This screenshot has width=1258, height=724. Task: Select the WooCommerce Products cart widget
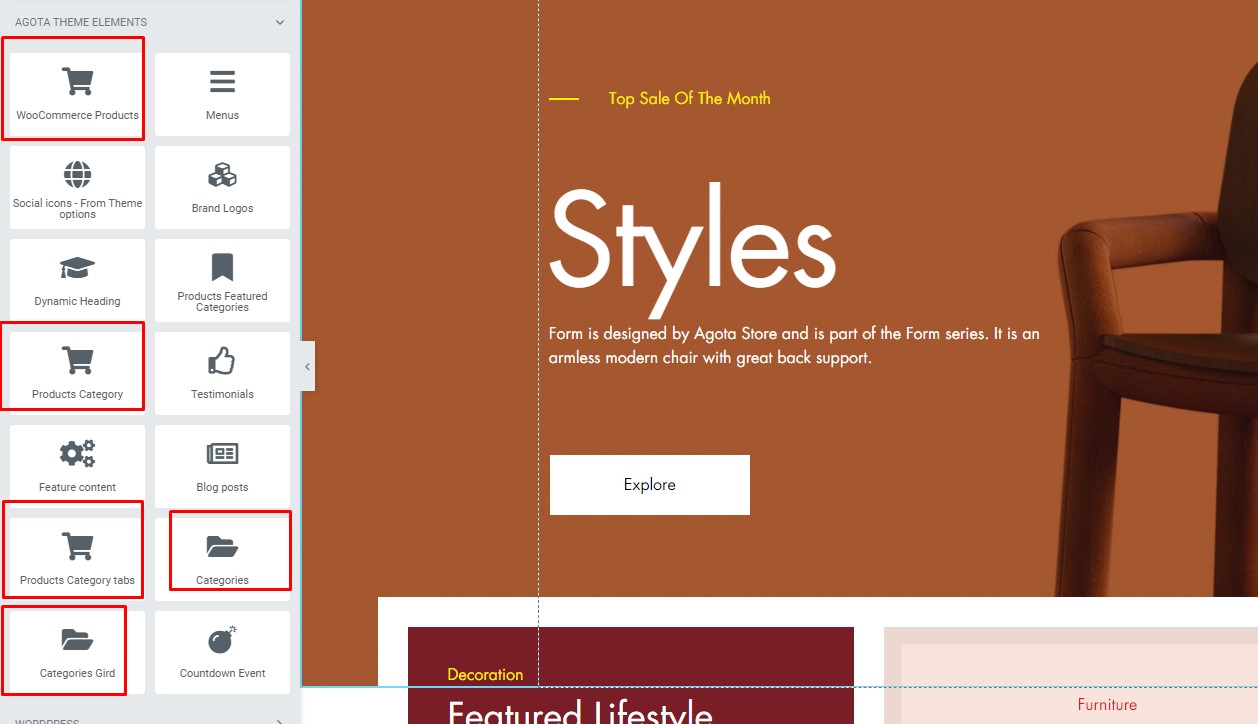(77, 94)
